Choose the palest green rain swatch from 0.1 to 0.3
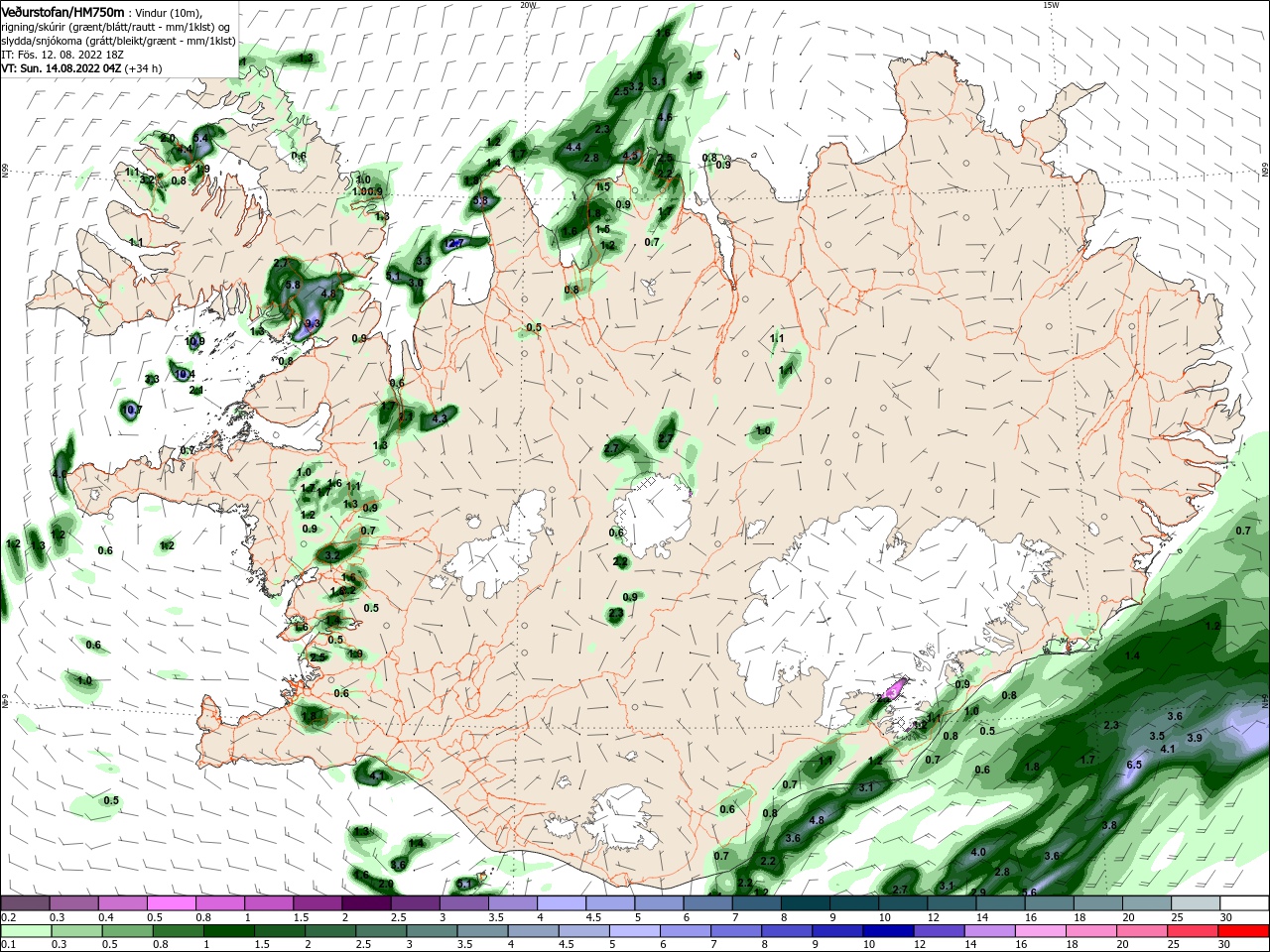Screen dimensions: 1270x952 [x=25, y=931]
